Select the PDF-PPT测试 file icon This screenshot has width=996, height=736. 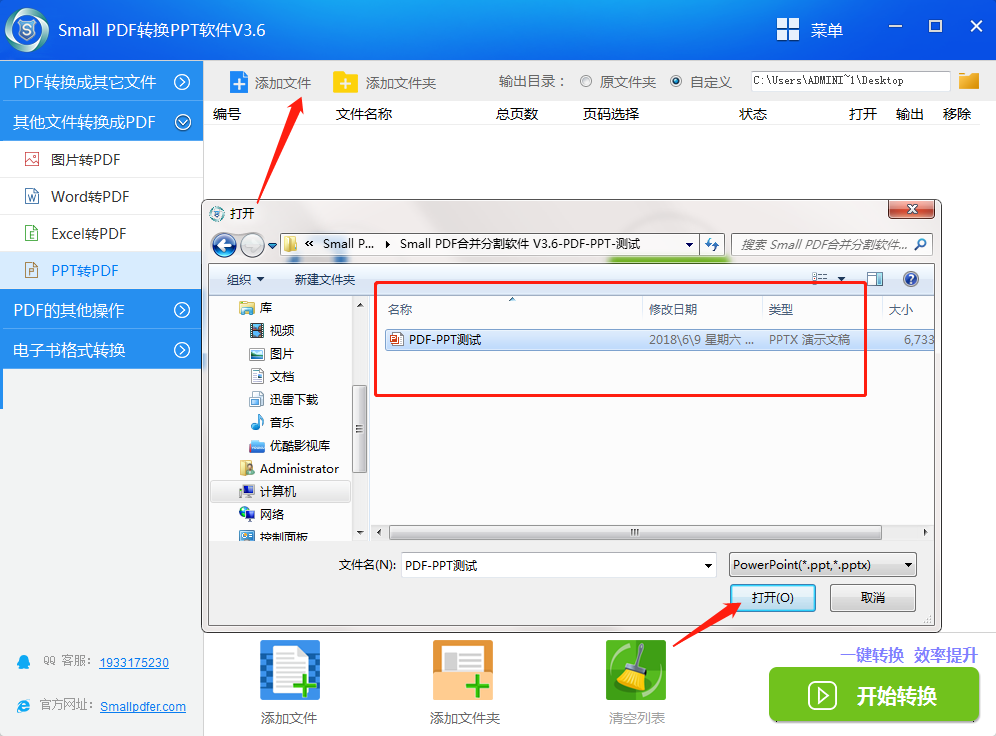click(x=396, y=340)
